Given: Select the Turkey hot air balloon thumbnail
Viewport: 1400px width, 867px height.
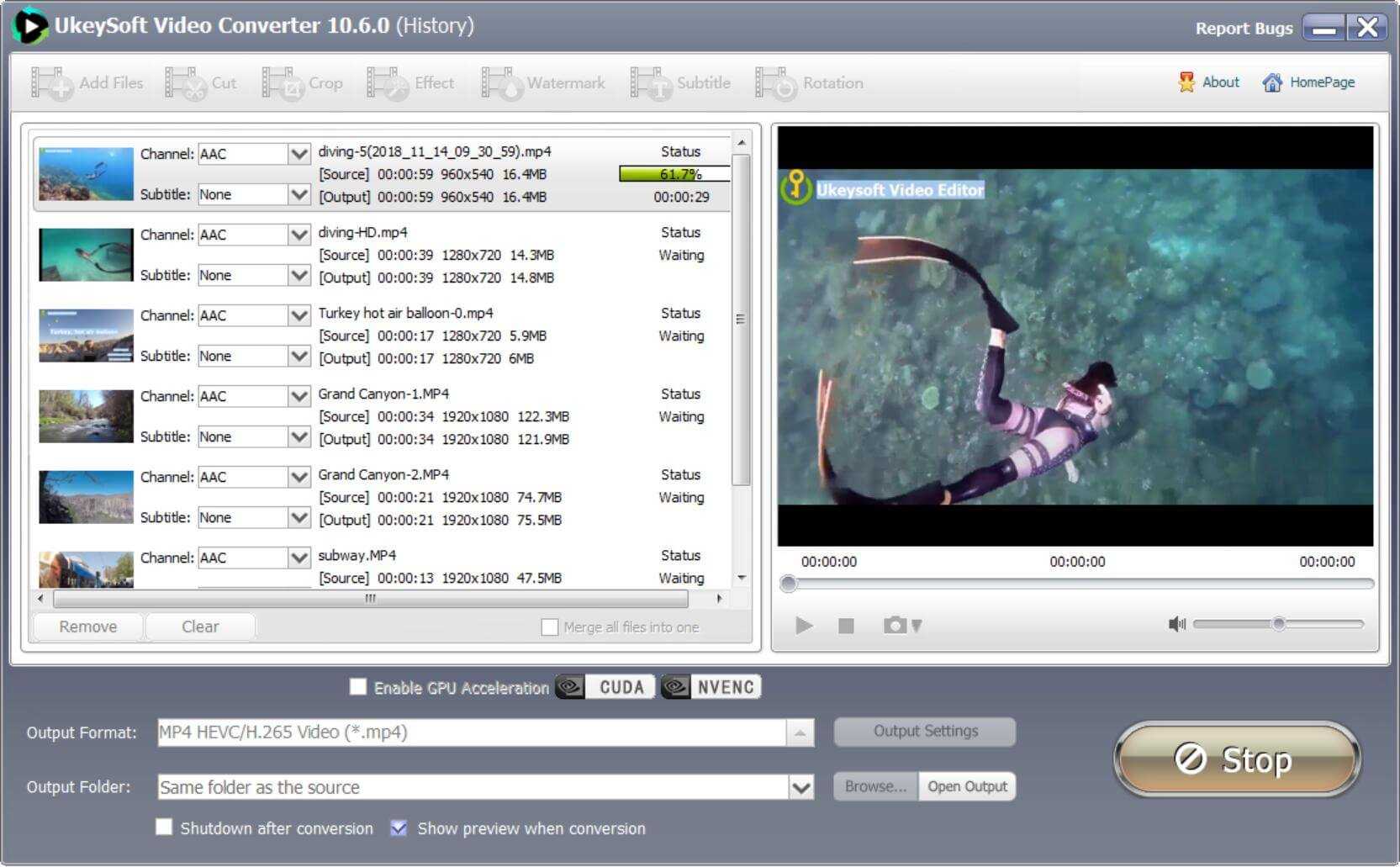Looking at the screenshot, I should coord(86,336).
